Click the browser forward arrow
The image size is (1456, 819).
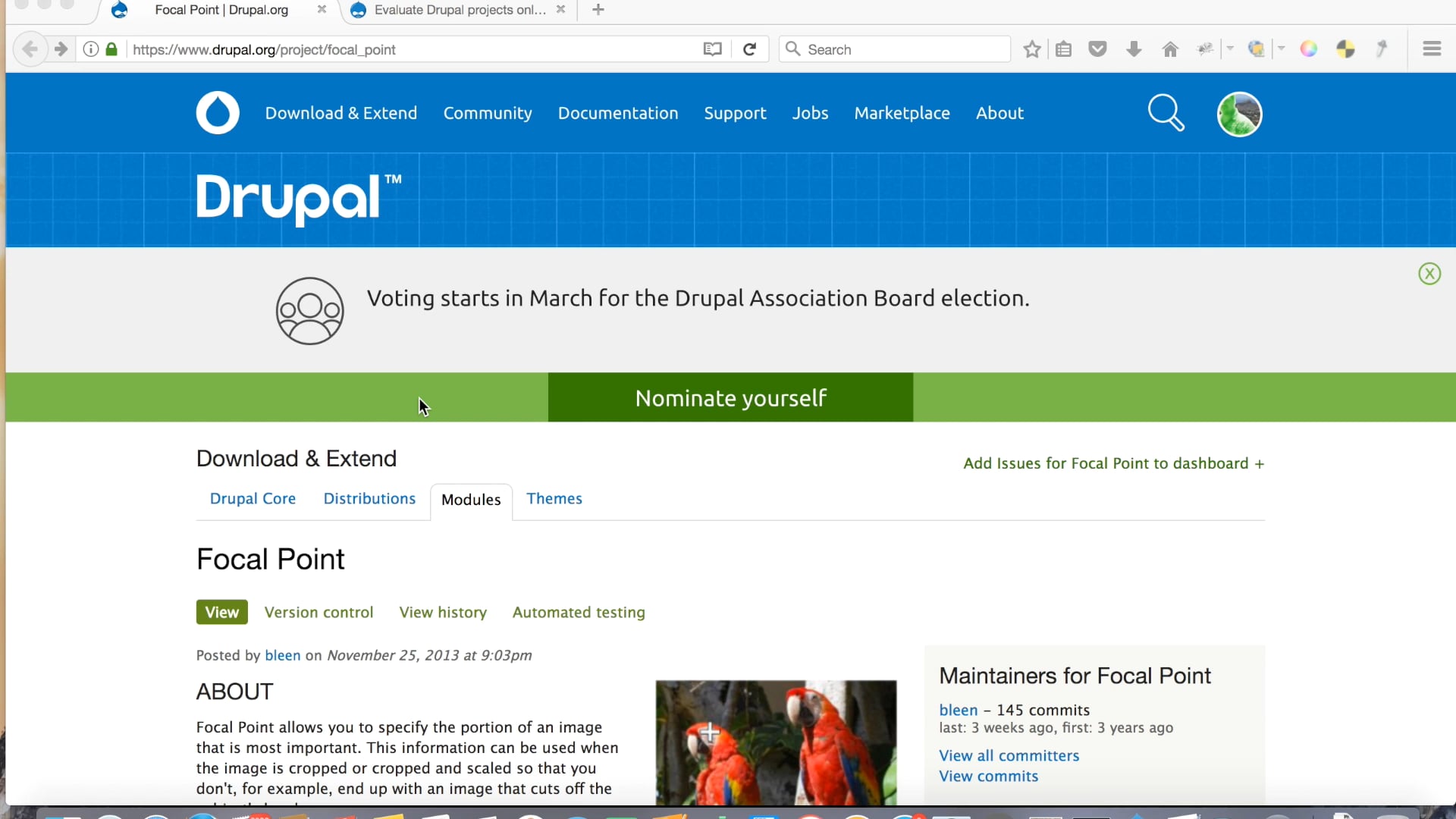(x=61, y=49)
